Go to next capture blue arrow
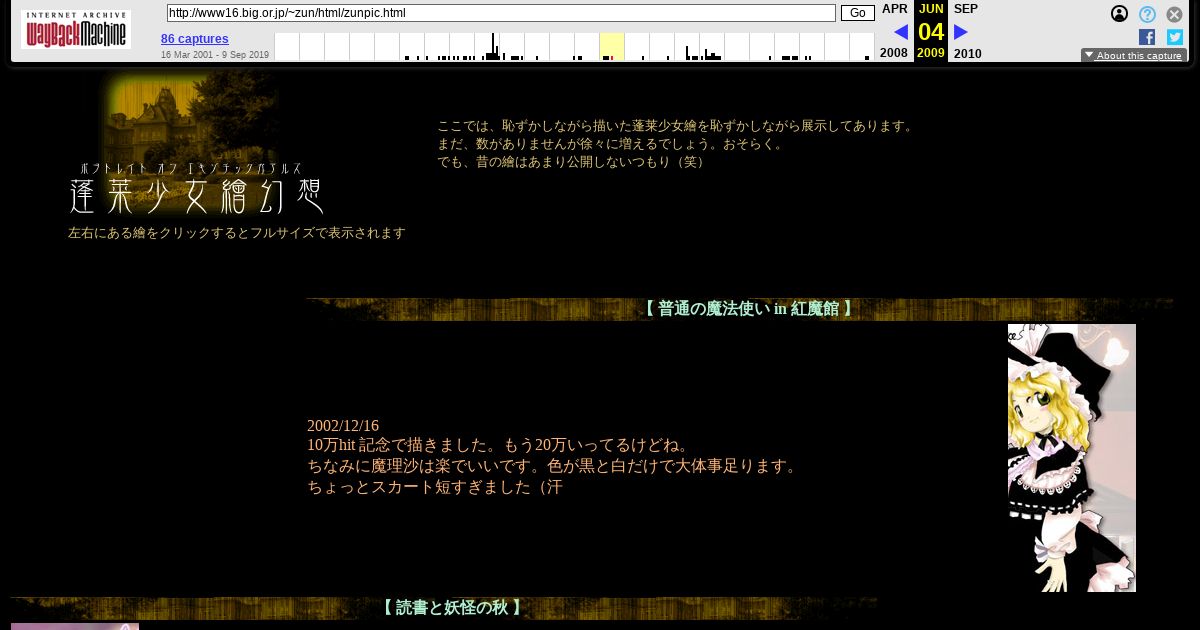 (x=961, y=32)
